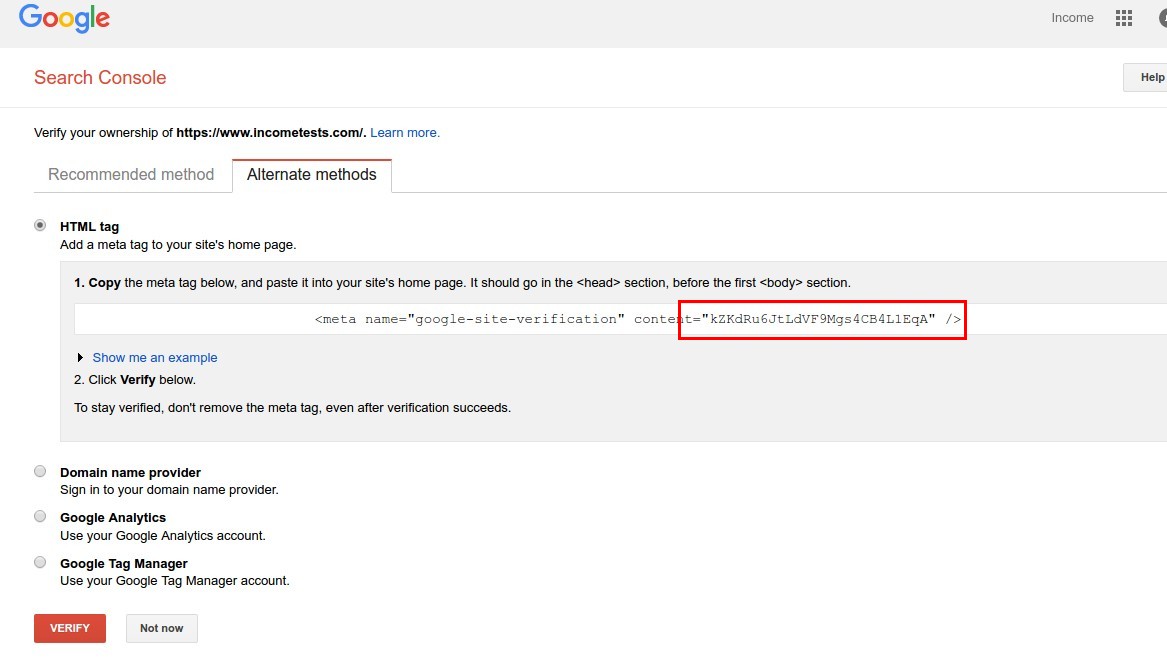Click 'Use your Google Analytics account' text
The image size is (1167, 663).
point(162,536)
